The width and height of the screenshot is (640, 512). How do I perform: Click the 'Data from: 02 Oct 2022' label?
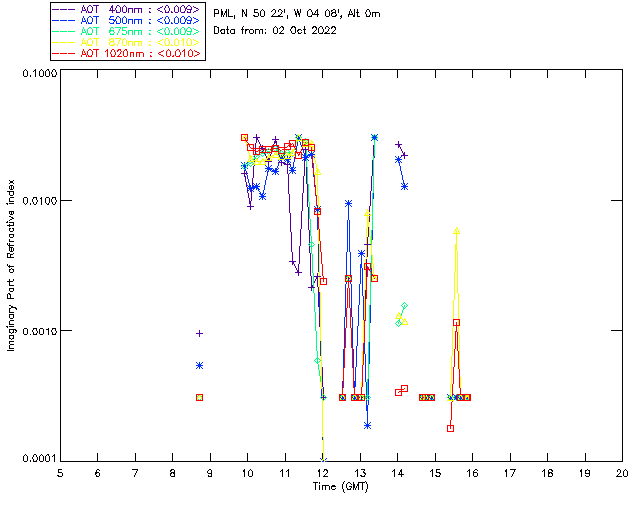275,30
